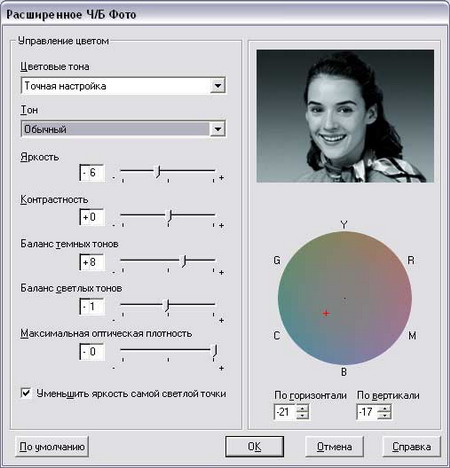The image size is (450, 468).
Task: Click the Максимальная оптическая плотность slider thumb
Action: click(215, 351)
